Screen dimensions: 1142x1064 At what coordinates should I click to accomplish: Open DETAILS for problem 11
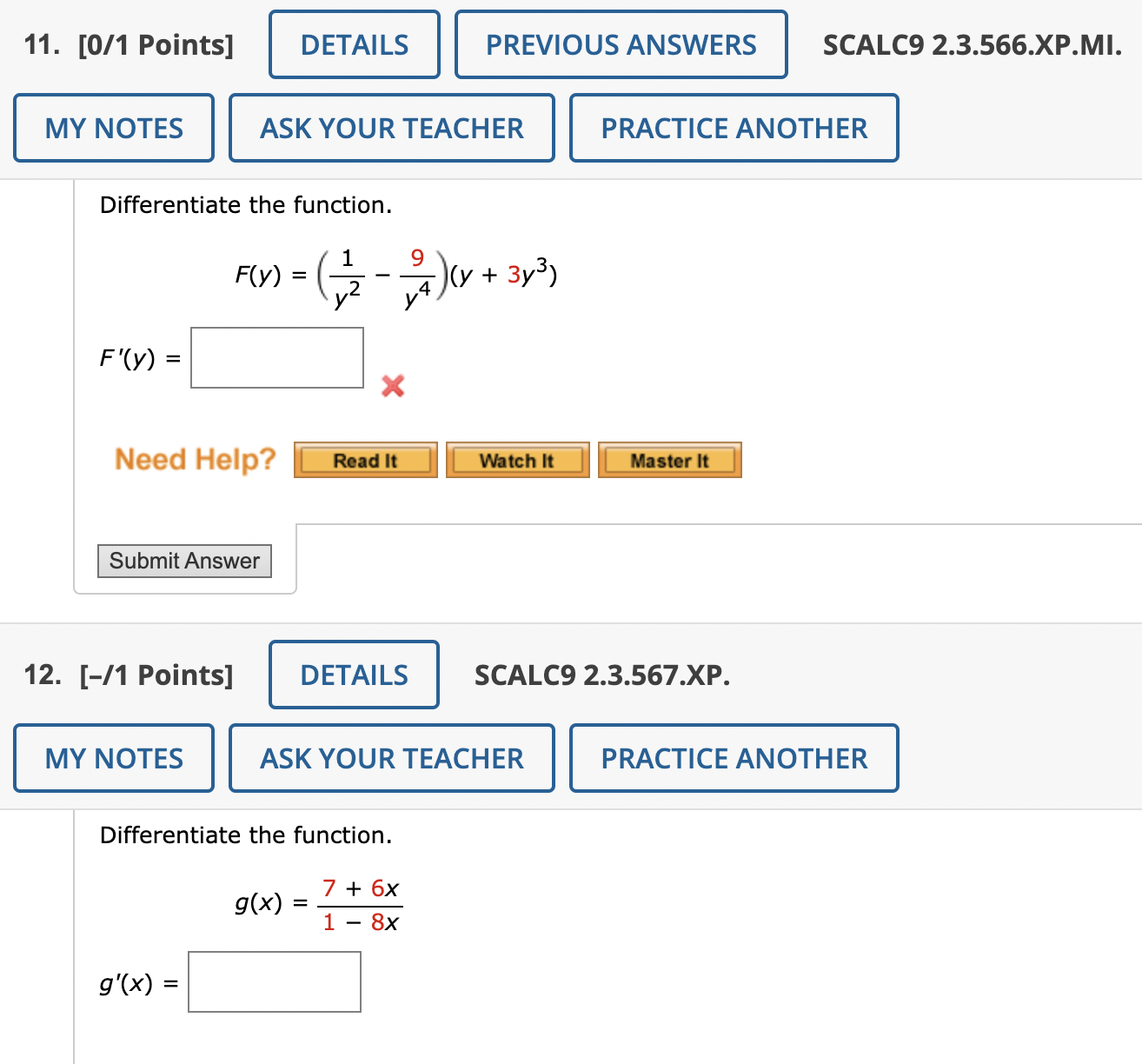pyautogui.click(x=354, y=44)
